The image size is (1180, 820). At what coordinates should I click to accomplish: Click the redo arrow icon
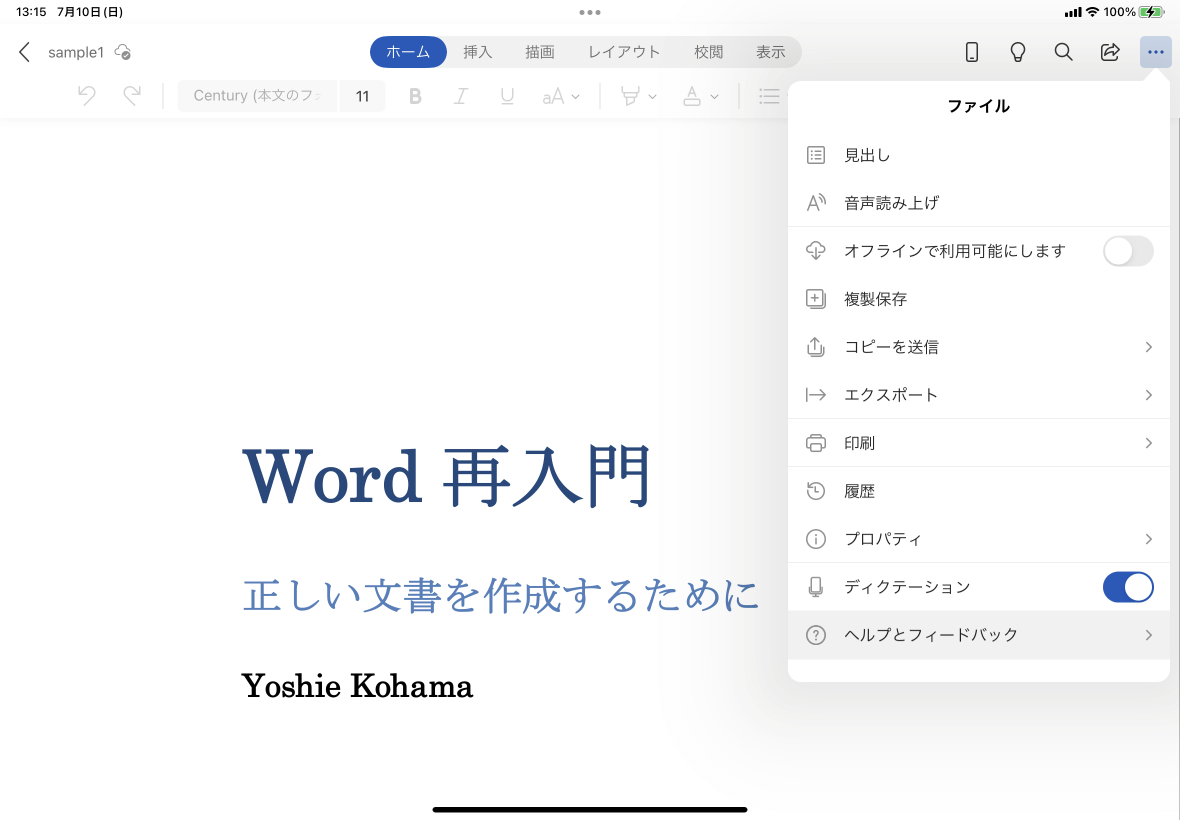pyautogui.click(x=132, y=96)
